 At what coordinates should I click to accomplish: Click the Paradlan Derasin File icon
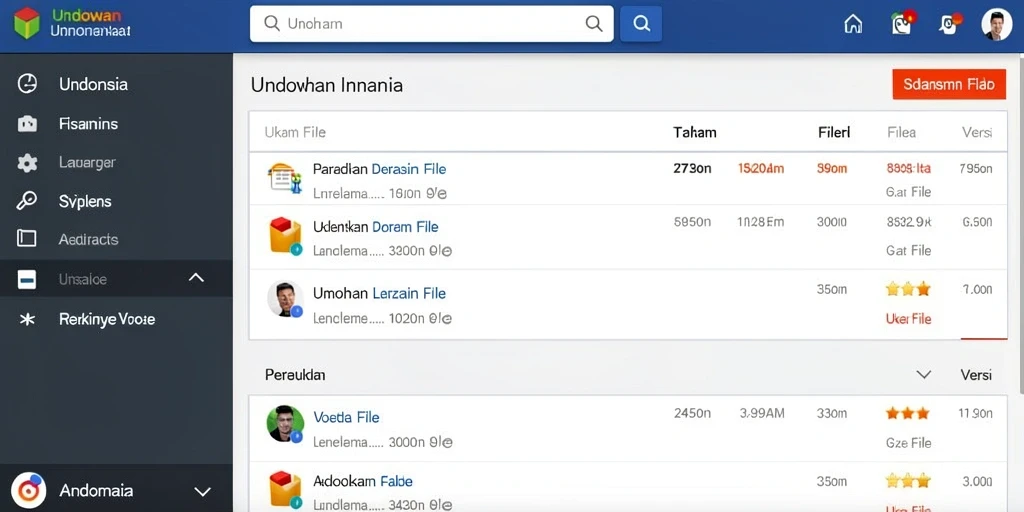pyautogui.click(x=285, y=178)
